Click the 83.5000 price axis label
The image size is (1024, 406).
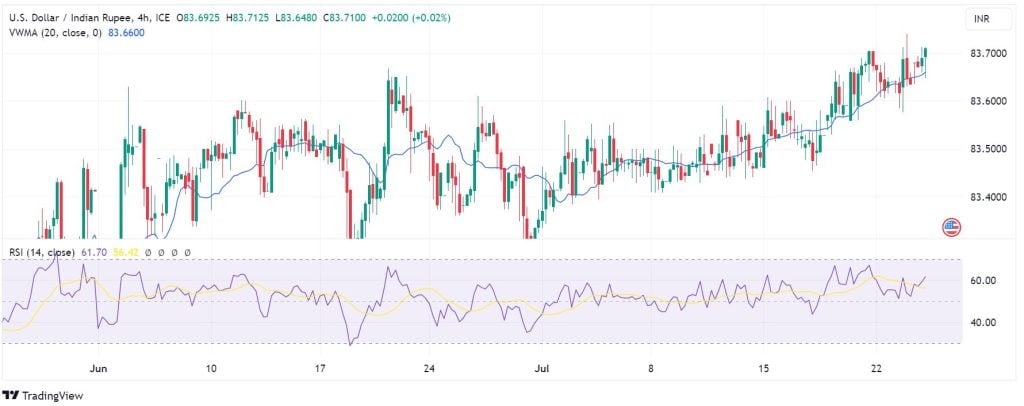point(986,149)
